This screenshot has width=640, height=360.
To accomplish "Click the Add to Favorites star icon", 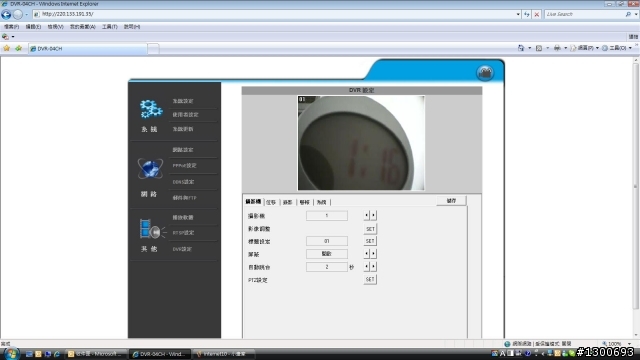I will coord(18,48).
